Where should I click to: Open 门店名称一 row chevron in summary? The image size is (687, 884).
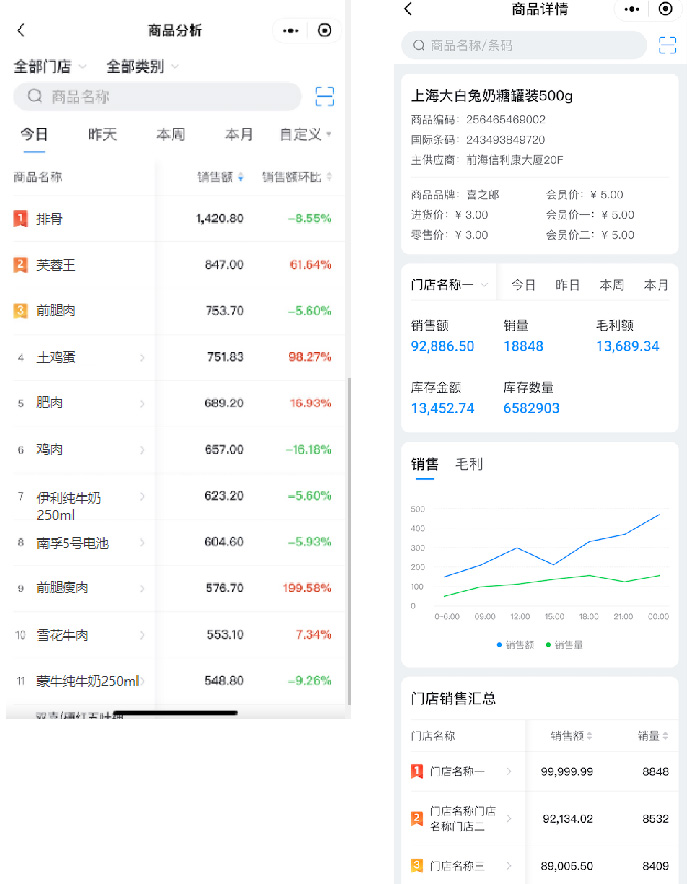pos(509,771)
